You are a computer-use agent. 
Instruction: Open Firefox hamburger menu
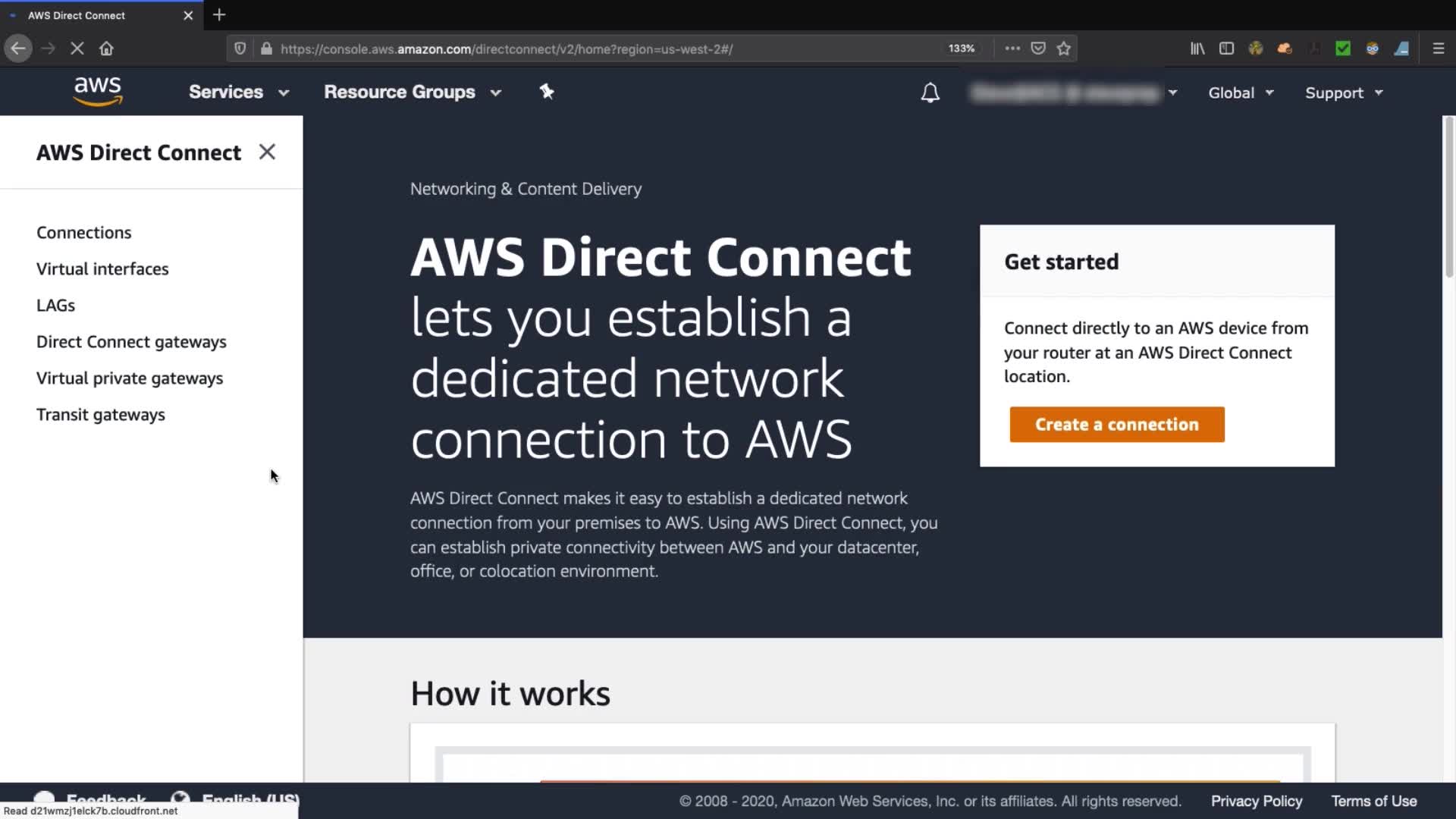1438,49
